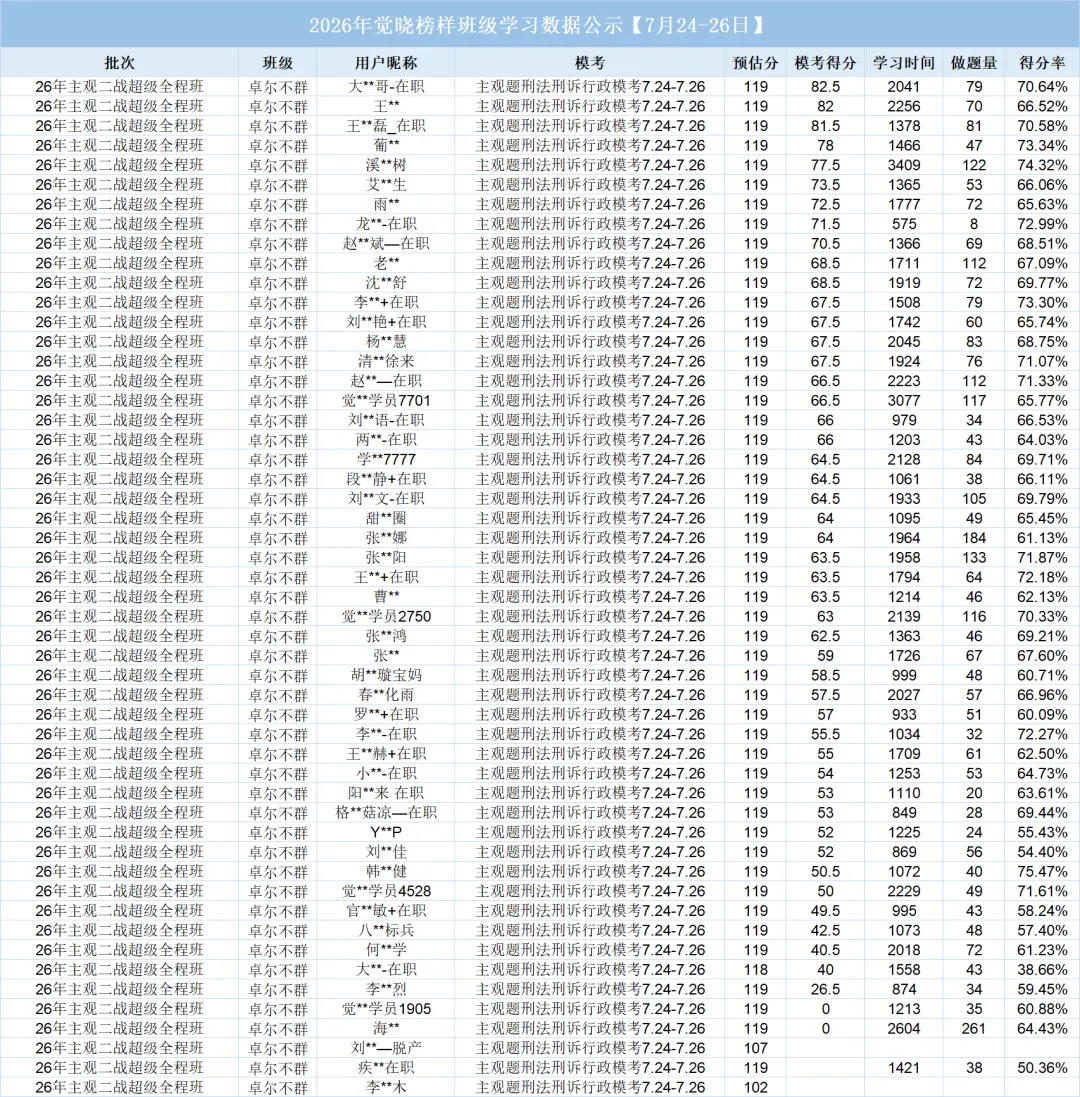Image resolution: width=1080 pixels, height=1097 pixels.
Task: Click estimated score value "107"
Action: tap(755, 1048)
